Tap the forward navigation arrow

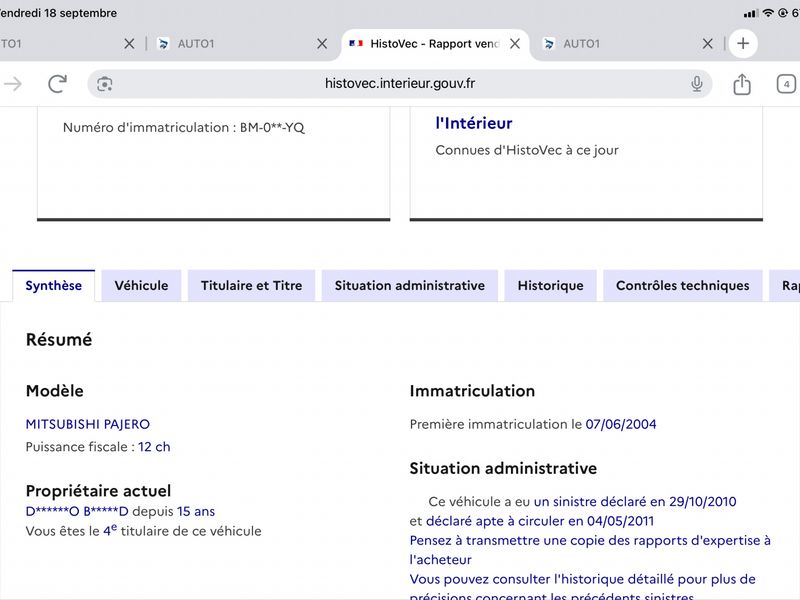click(13, 84)
